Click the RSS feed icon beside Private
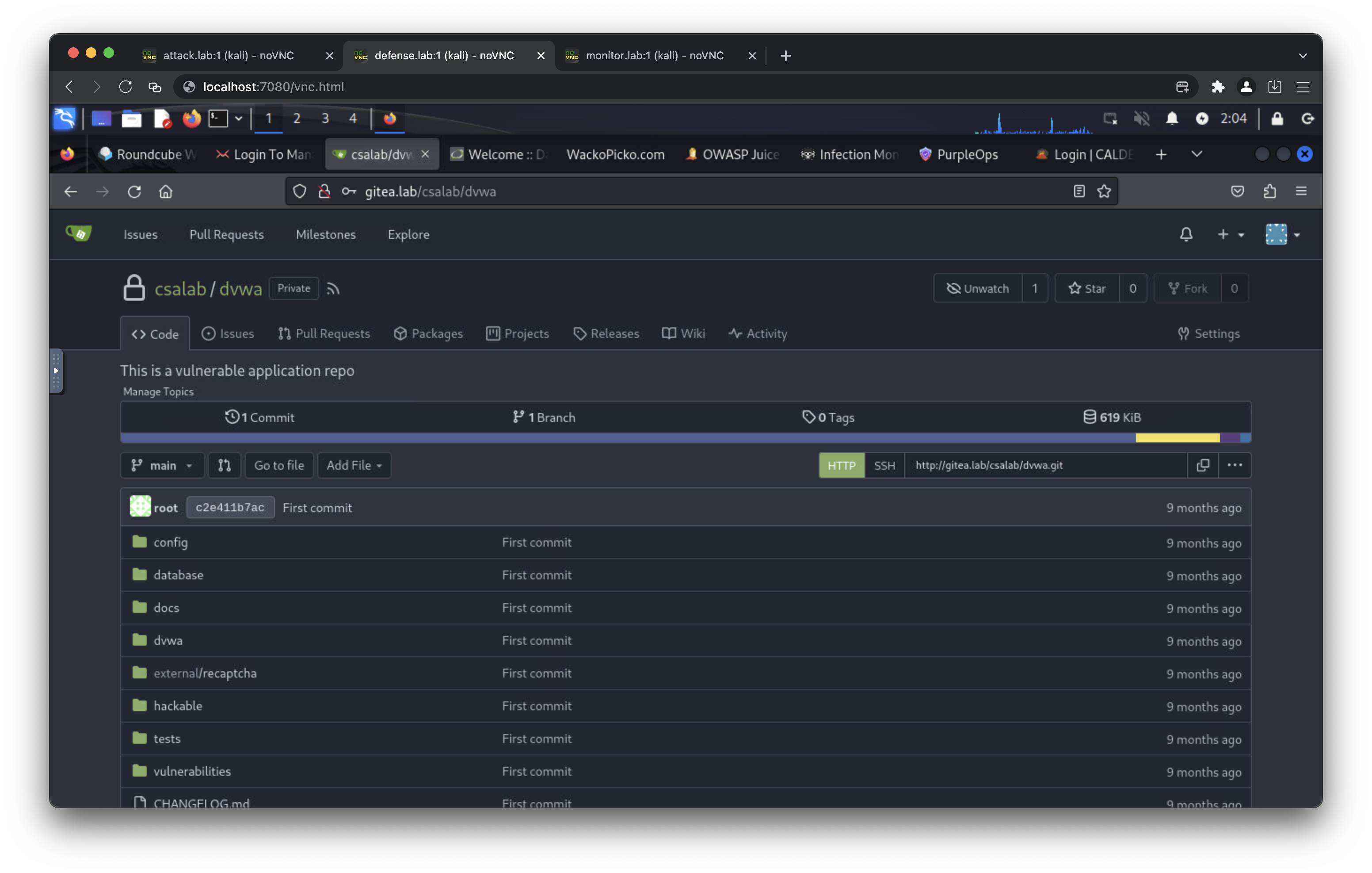This screenshot has height=873, width=1372. pos(333,289)
